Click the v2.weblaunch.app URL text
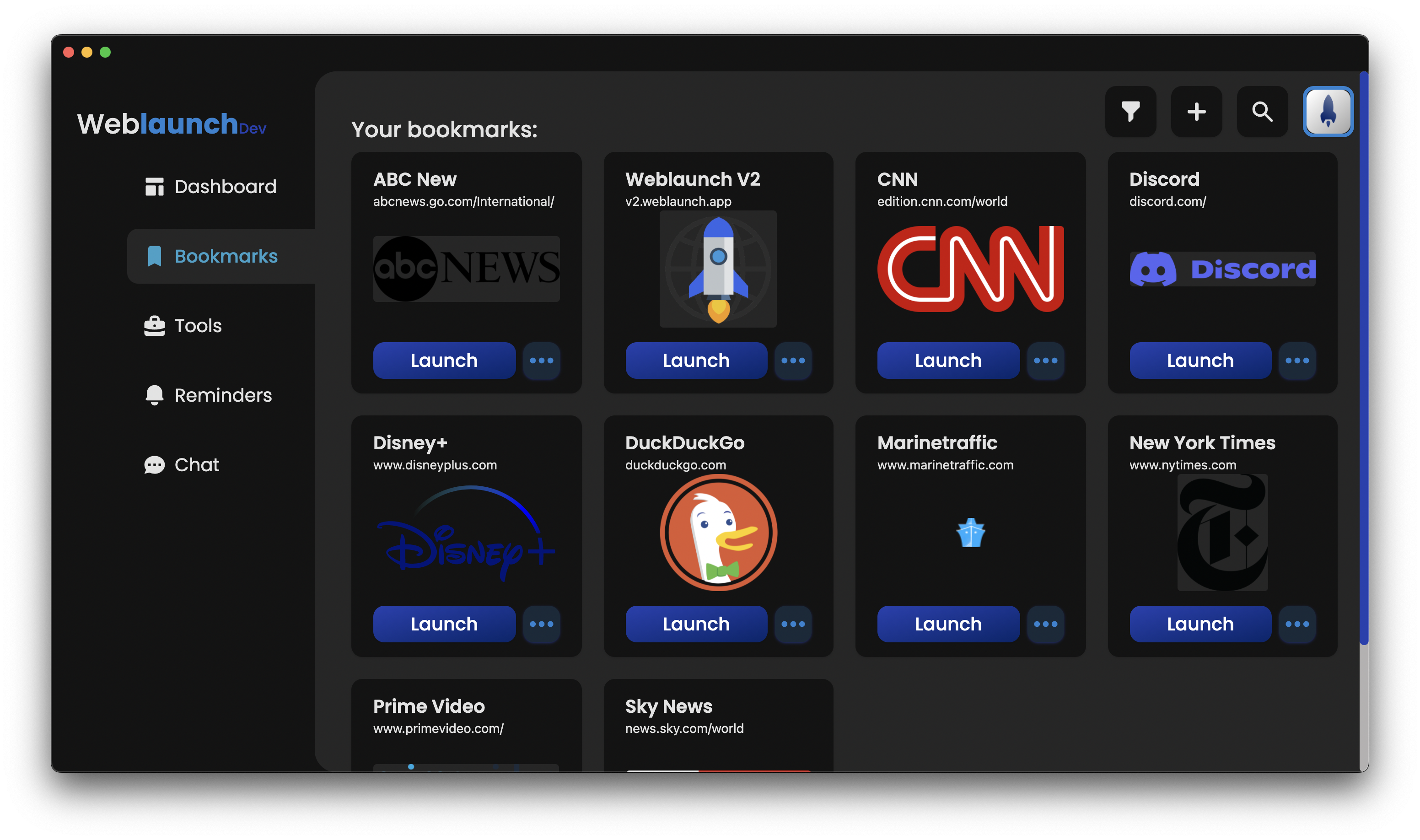Screen dimensions: 1420x840 pyautogui.click(x=678, y=201)
